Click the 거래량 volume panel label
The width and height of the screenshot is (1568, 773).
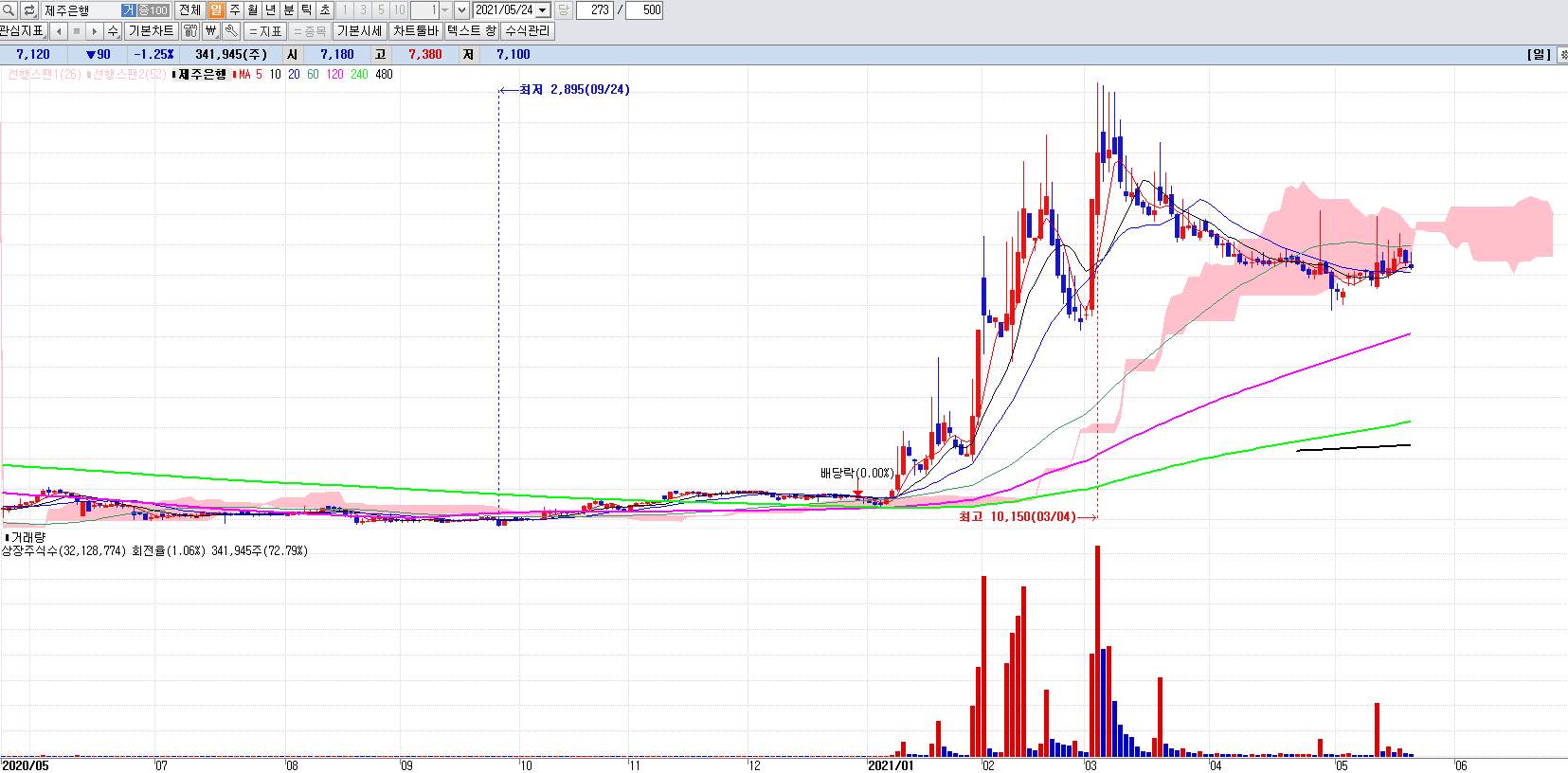point(27,537)
